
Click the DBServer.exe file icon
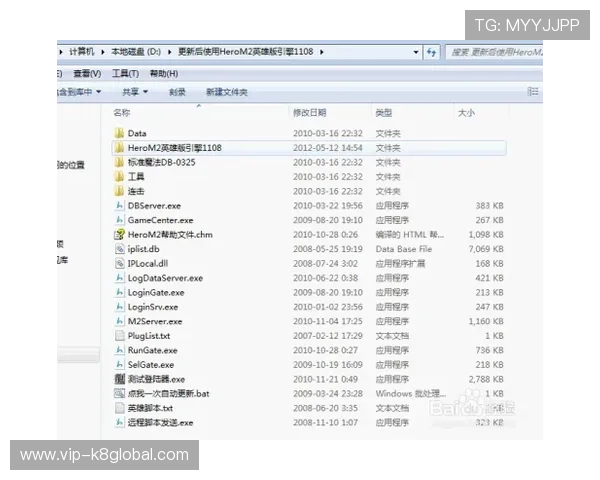[x=119, y=206]
